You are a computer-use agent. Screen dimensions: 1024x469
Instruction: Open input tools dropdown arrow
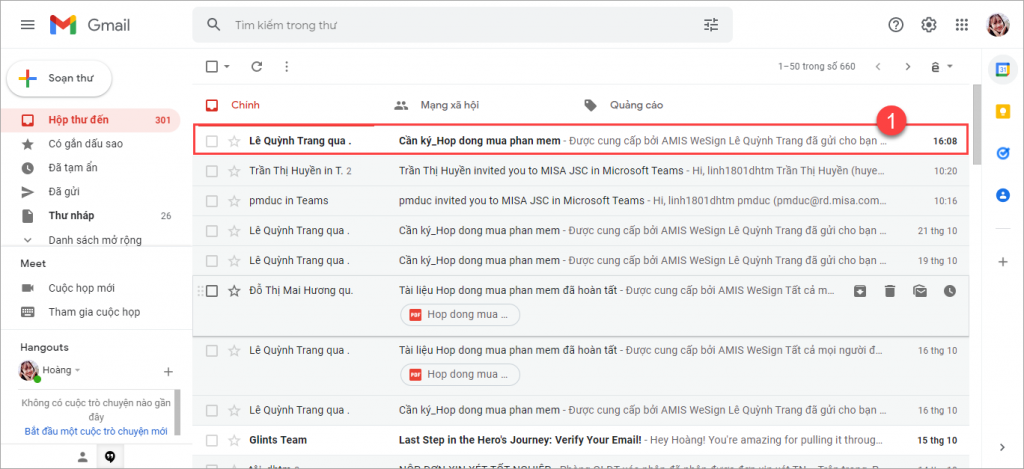pos(950,67)
